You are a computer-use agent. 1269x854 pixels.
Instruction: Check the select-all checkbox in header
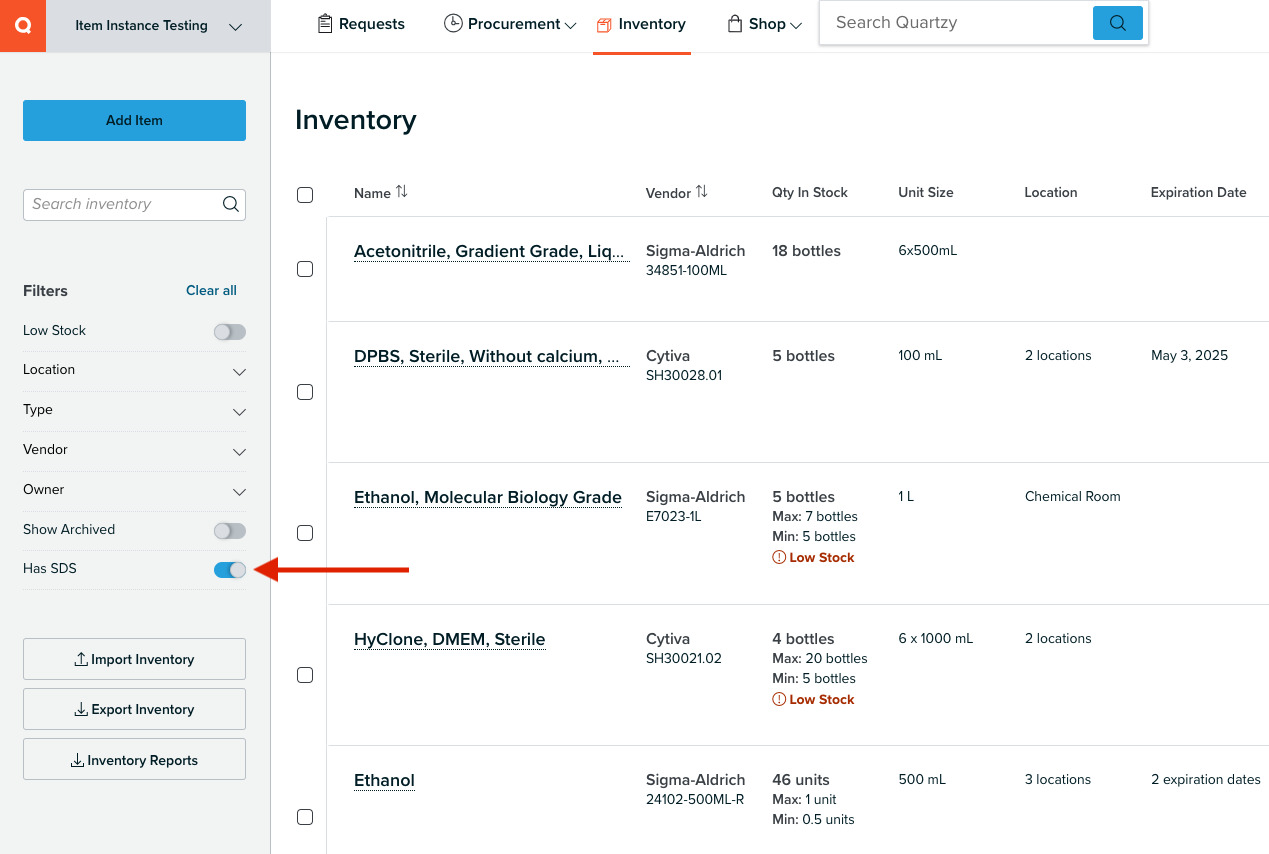coord(305,195)
